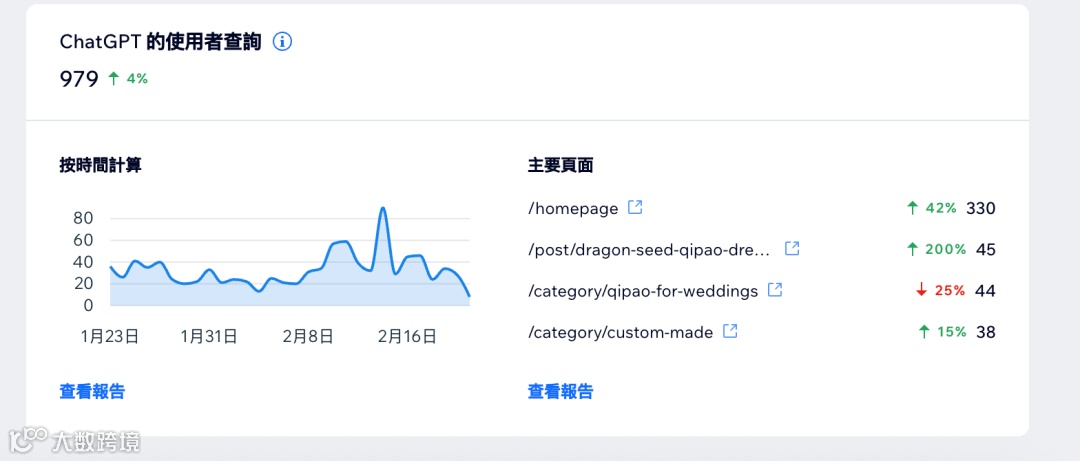Image resolution: width=1080 pixels, height=461 pixels.
Task: Open the external link icon for /category/custom-made
Action: click(730, 331)
